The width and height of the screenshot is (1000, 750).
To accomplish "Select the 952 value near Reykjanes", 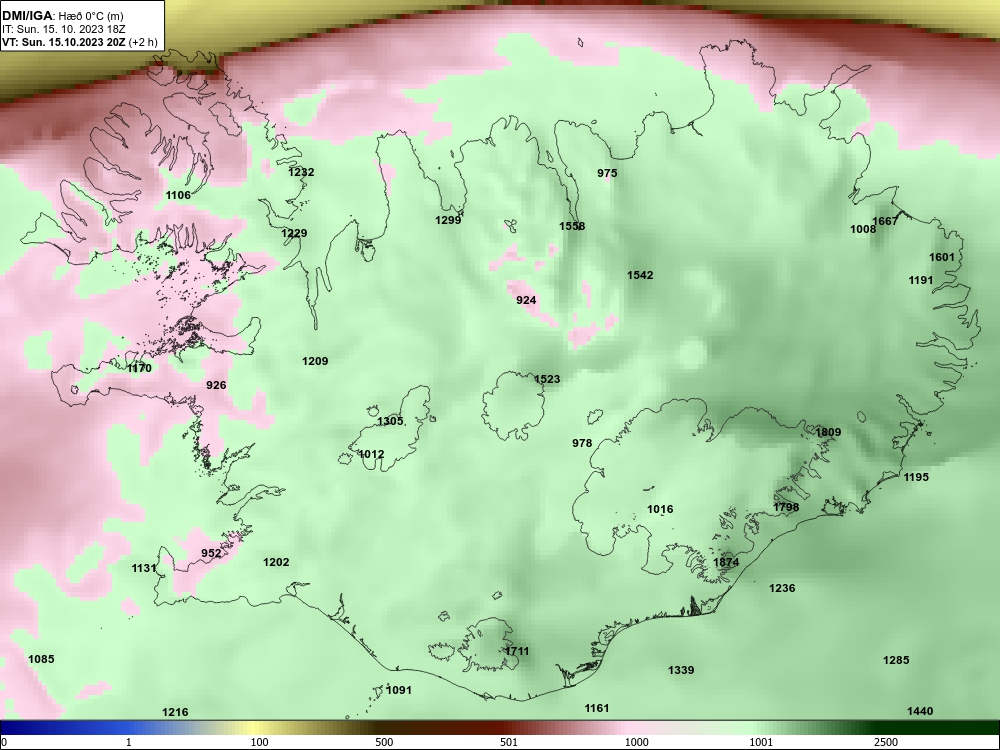I will coord(211,554).
